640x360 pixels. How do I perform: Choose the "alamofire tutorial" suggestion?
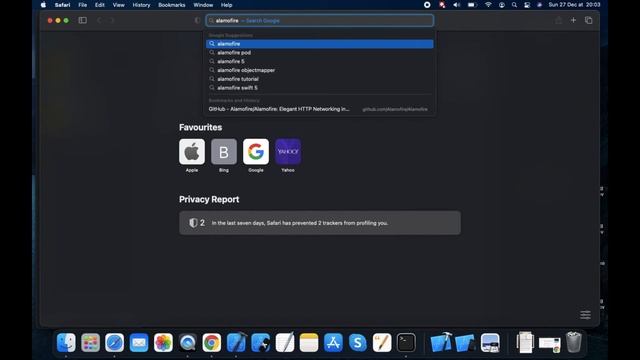tap(320, 79)
